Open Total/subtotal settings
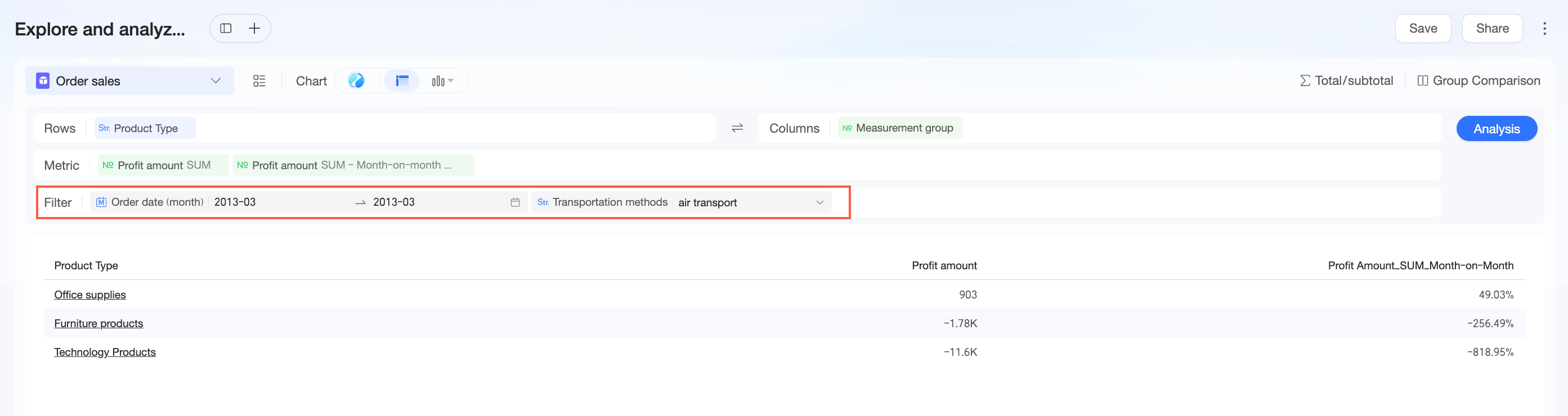This screenshot has width=1568, height=416. point(1346,81)
